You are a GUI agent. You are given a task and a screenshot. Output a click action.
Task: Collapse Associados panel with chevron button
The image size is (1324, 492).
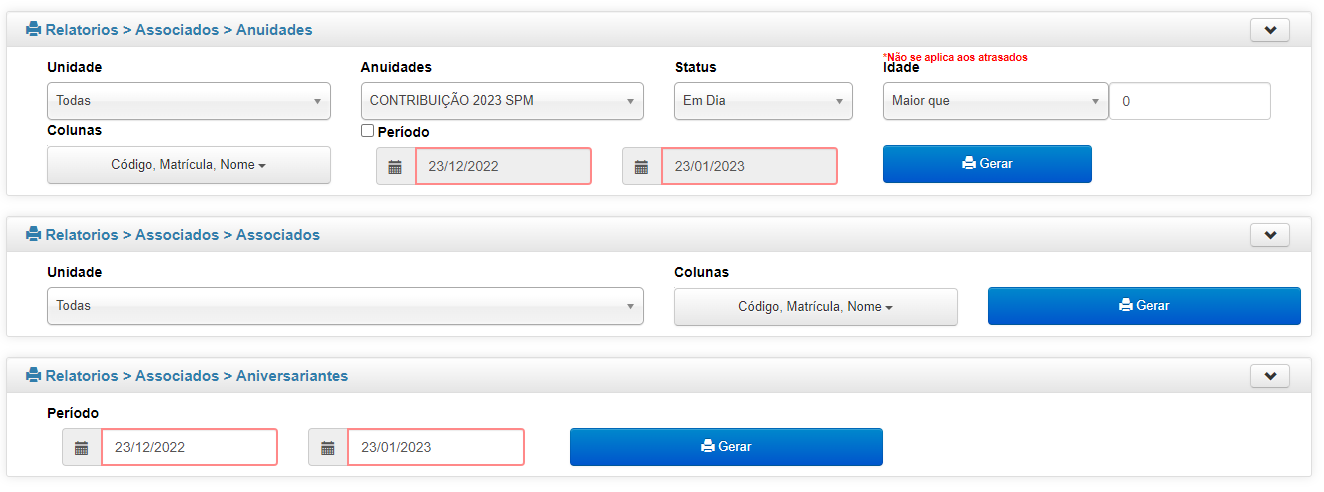click(x=1270, y=235)
